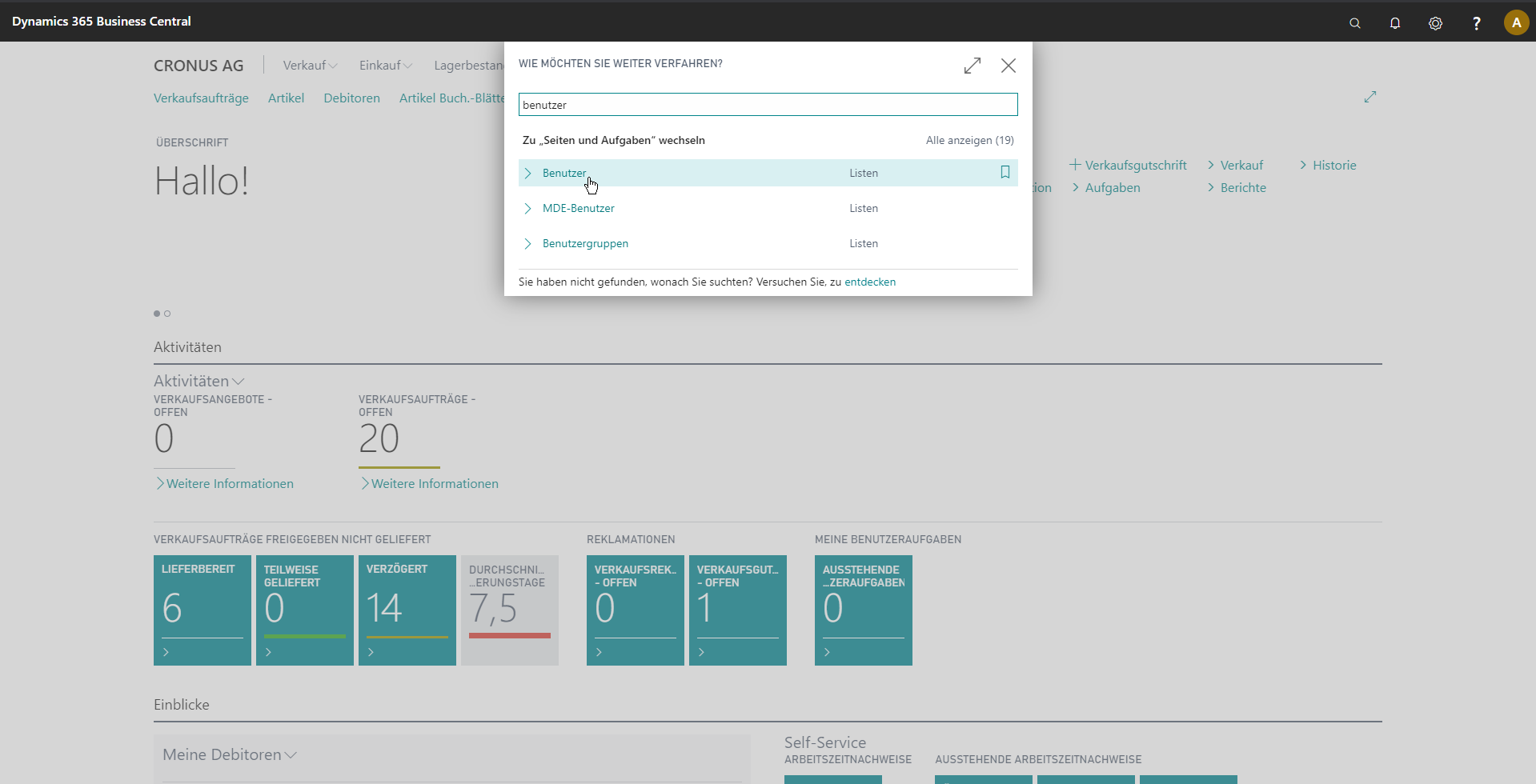Click the search magnifier icon in header
This screenshot has height=784, width=1536.
[1354, 23]
